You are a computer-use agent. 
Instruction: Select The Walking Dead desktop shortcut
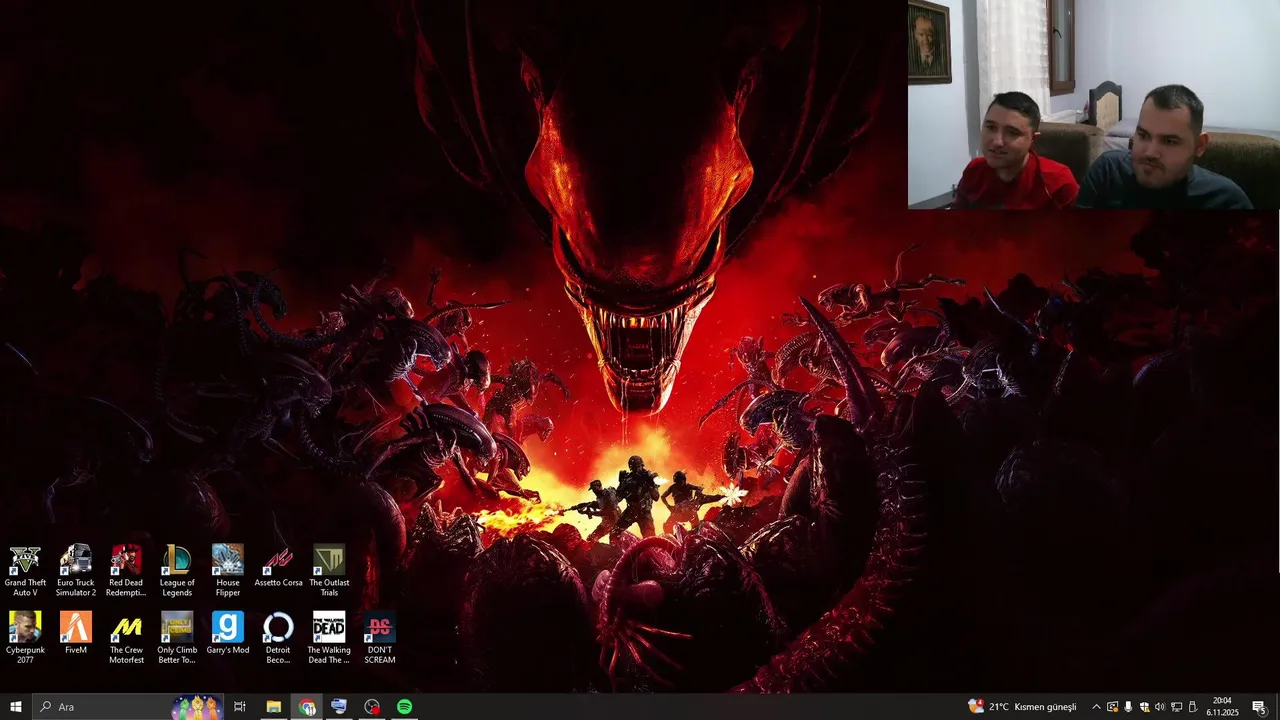pos(329,638)
